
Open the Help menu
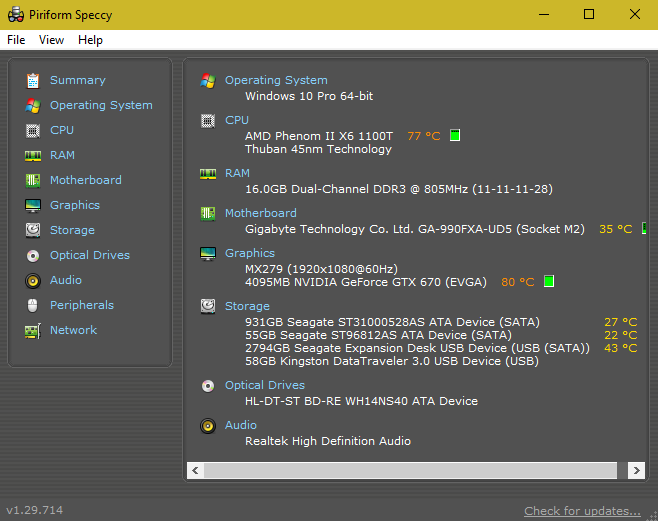[x=90, y=40]
